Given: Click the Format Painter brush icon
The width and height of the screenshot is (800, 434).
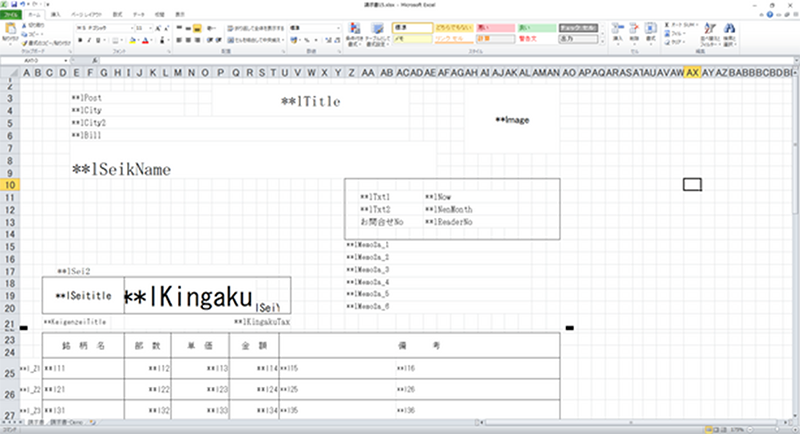Looking at the screenshot, I should [x=24, y=43].
